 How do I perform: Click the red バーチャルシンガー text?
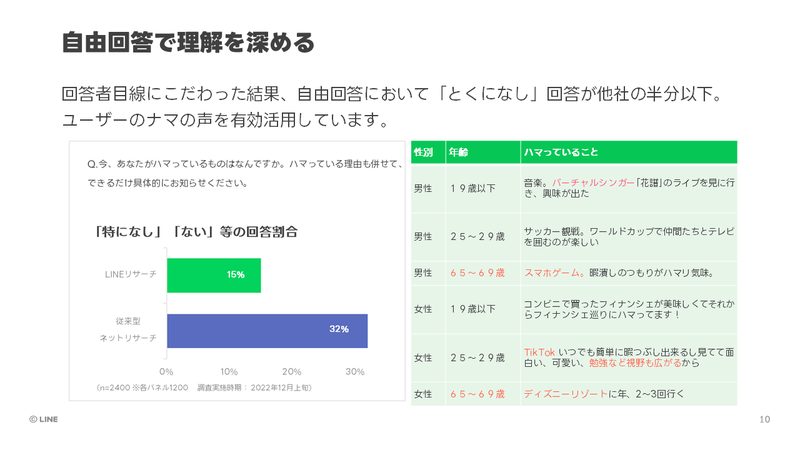click(593, 183)
